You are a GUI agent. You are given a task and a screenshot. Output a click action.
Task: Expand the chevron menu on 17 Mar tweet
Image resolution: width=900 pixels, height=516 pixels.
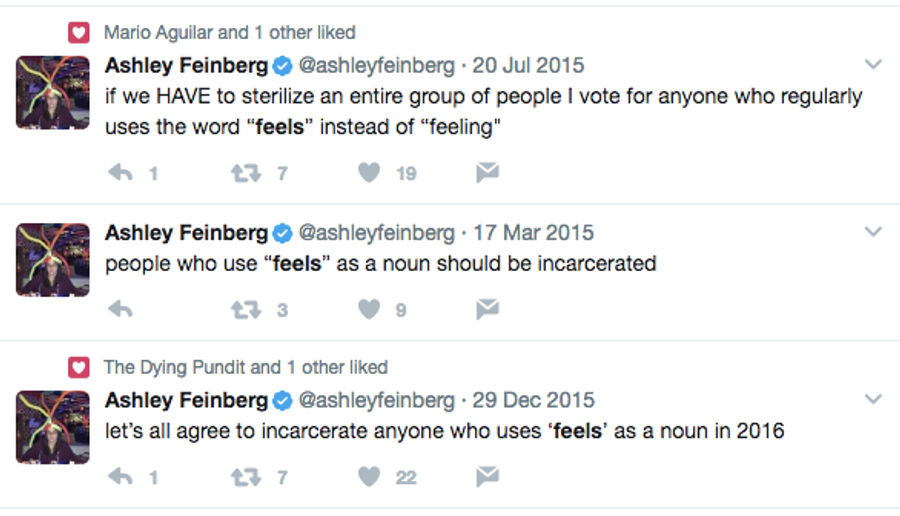point(873,232)
